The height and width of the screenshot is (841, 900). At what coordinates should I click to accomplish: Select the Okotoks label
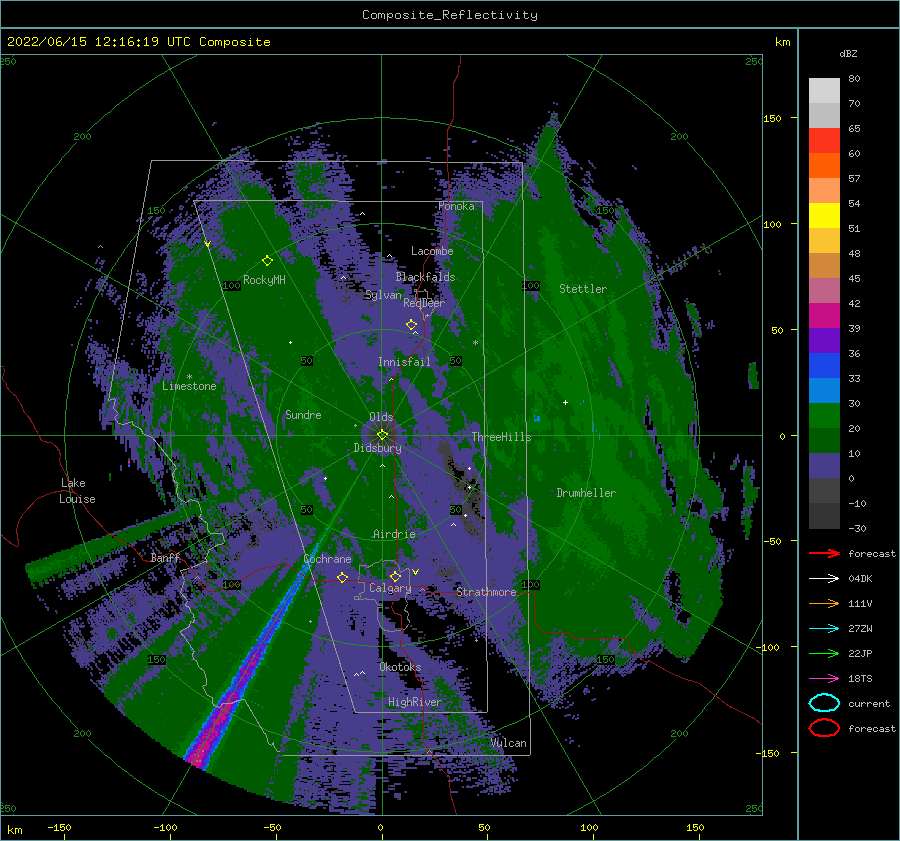click(400, 667)
